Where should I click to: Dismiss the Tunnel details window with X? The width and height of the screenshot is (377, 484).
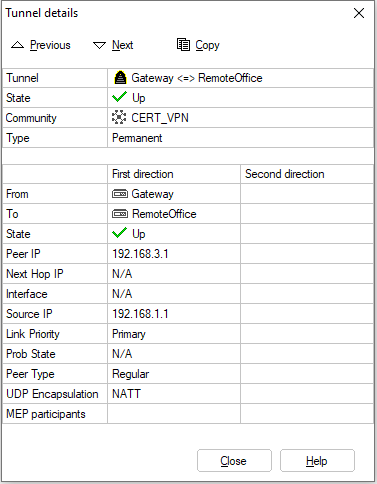(x=359, y=13)
